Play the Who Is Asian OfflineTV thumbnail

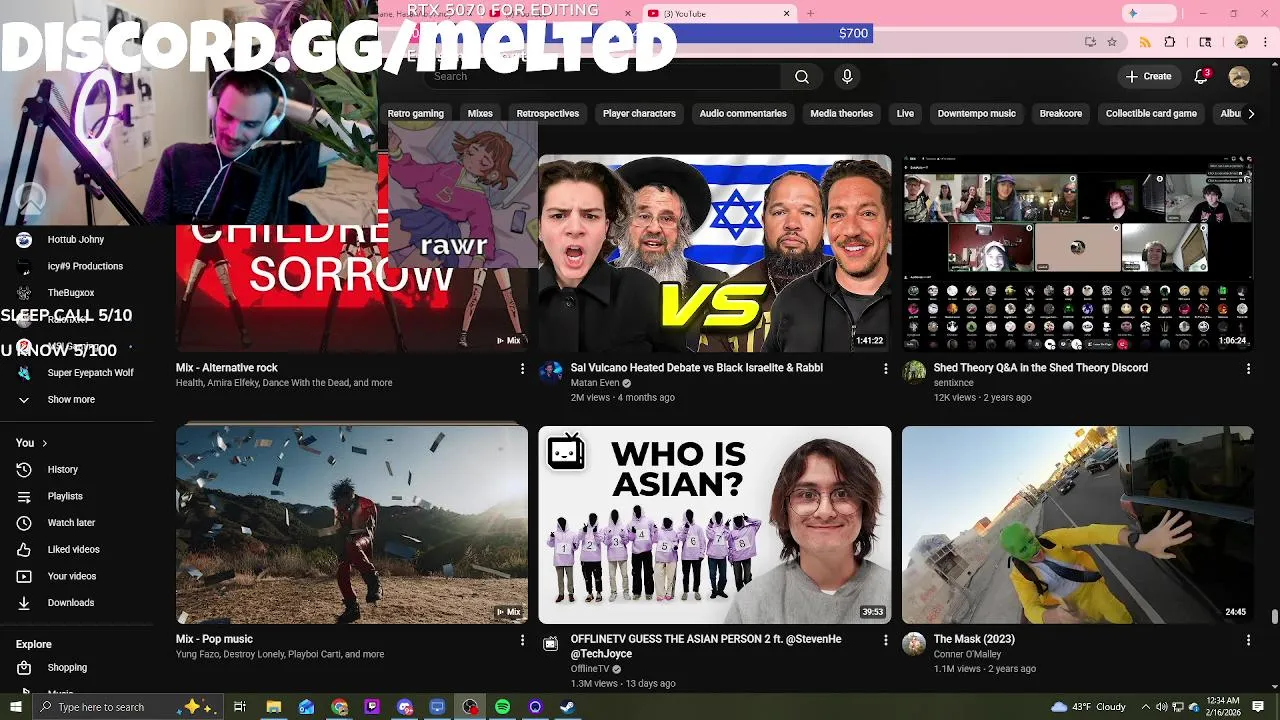[714, 525]
